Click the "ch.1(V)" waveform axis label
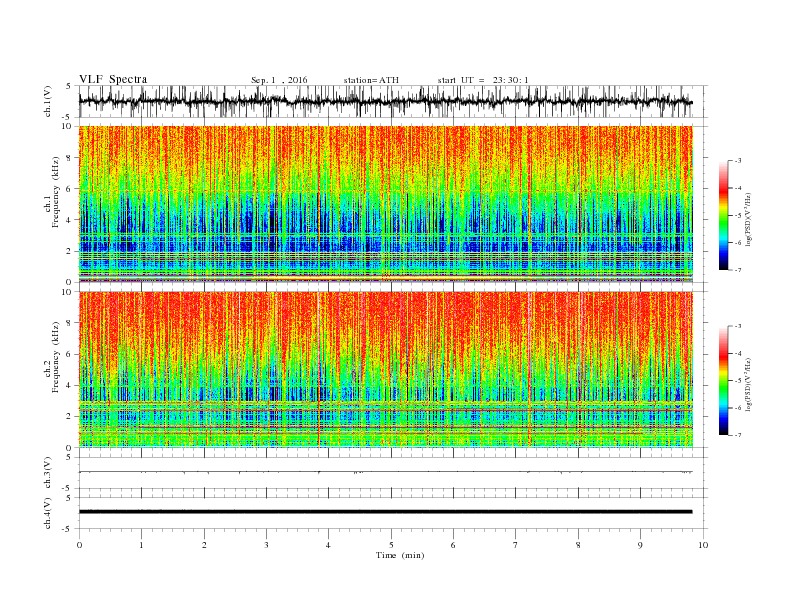This screenshot has width=792, height=612. (48, 101)
